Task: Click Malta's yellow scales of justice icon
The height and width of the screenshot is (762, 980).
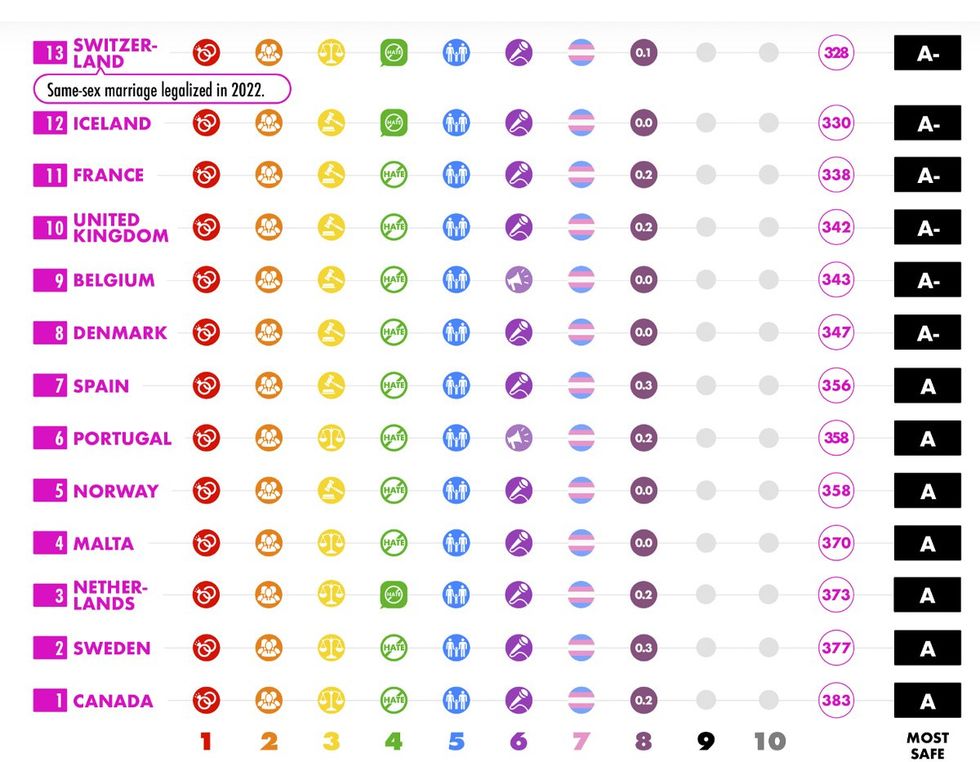Action: (x=331, y=543)
